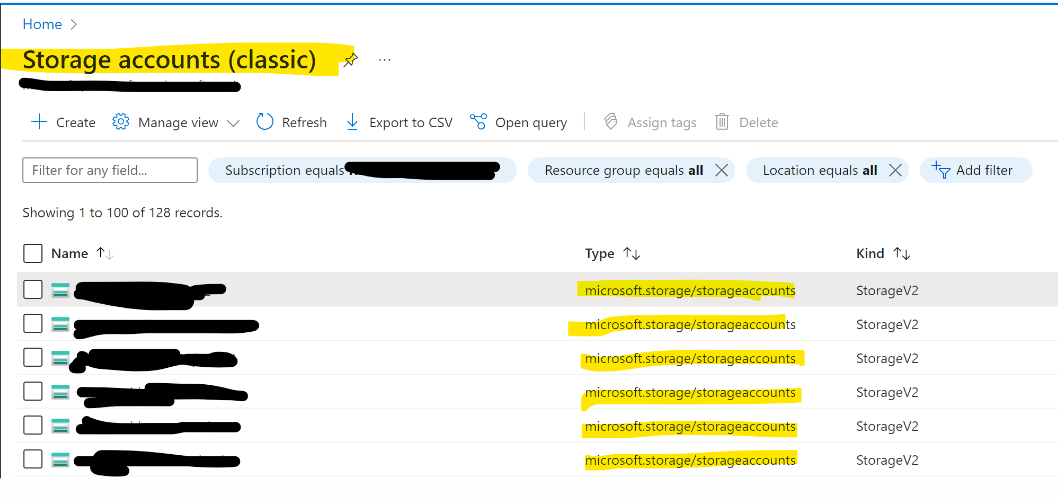This screenshot has width=1058, height=497.
Task: Focus the Filter for any field box
Action: [x=110, y=170]
